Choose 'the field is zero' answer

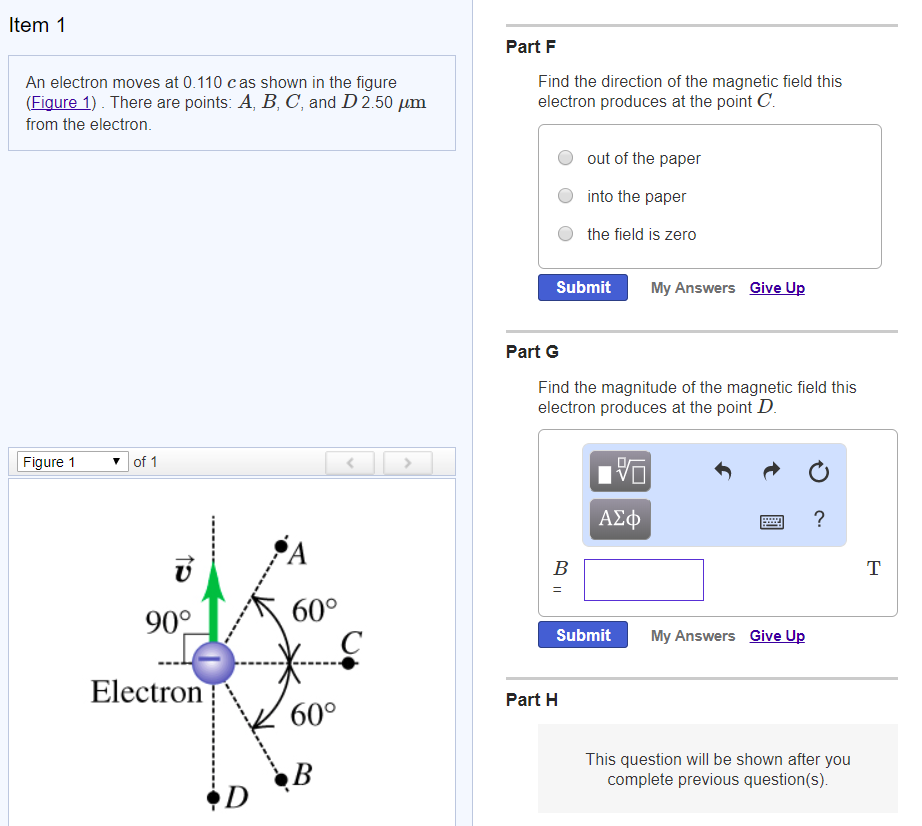pos(565,233)
